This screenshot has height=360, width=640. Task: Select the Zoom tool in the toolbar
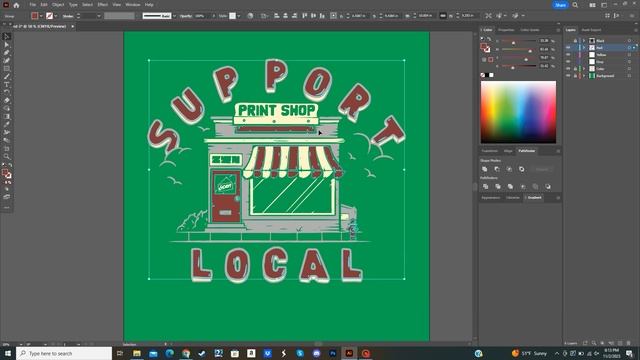pyautogui.click(x=7, y=156)
